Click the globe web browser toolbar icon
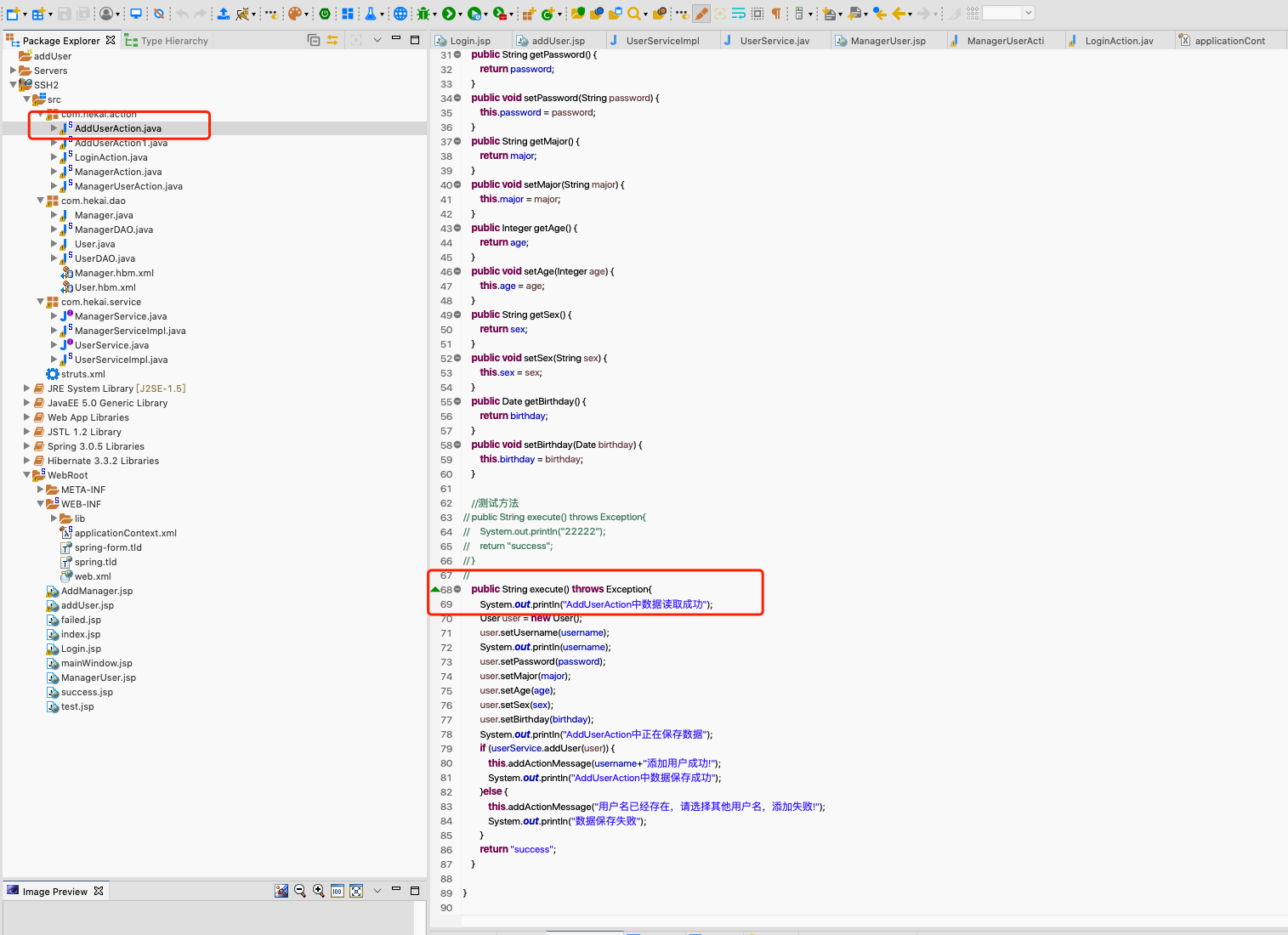The width and height of the screenshot is (1288, 935). tap(400, 13)
